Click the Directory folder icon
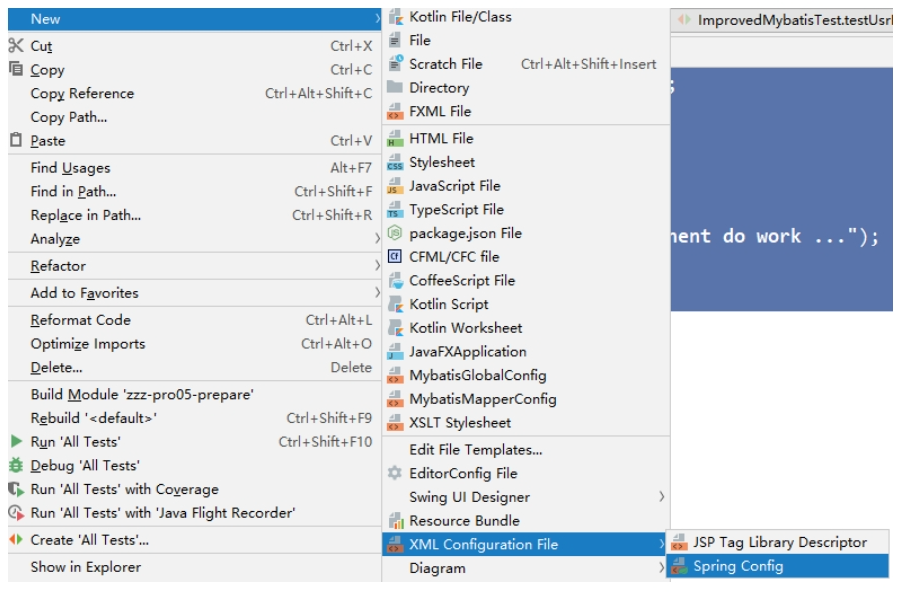This screenshot has width=897, height=595. [395, 88]
